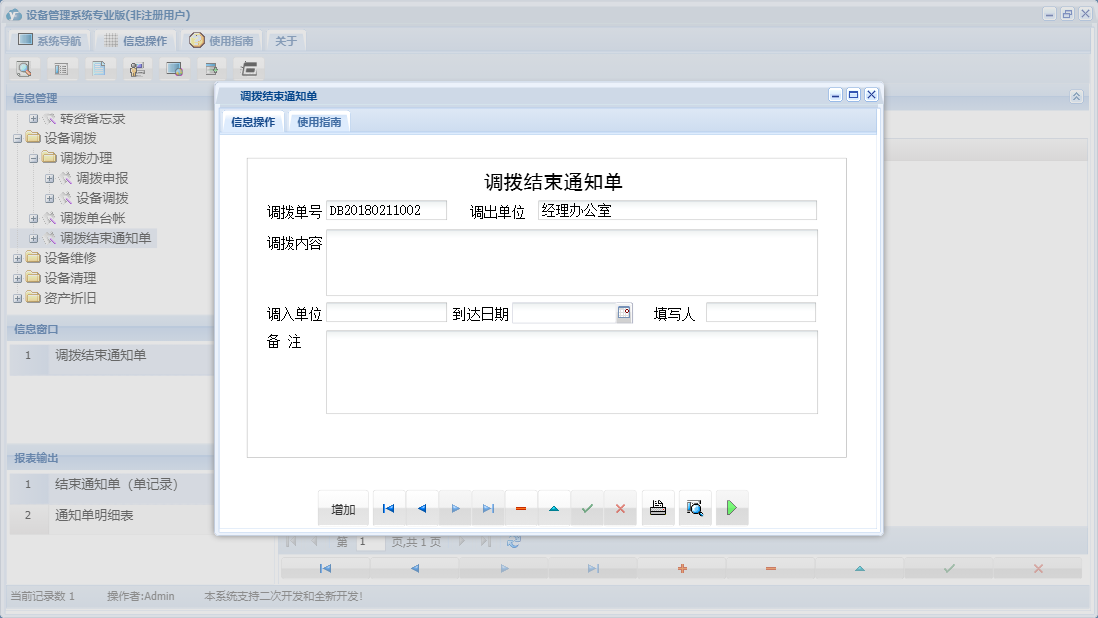Switch to the 使用指南 tab in dialog
This screenshot has height=618, width=1098.
pyautogui.click(x=319, y=121)
